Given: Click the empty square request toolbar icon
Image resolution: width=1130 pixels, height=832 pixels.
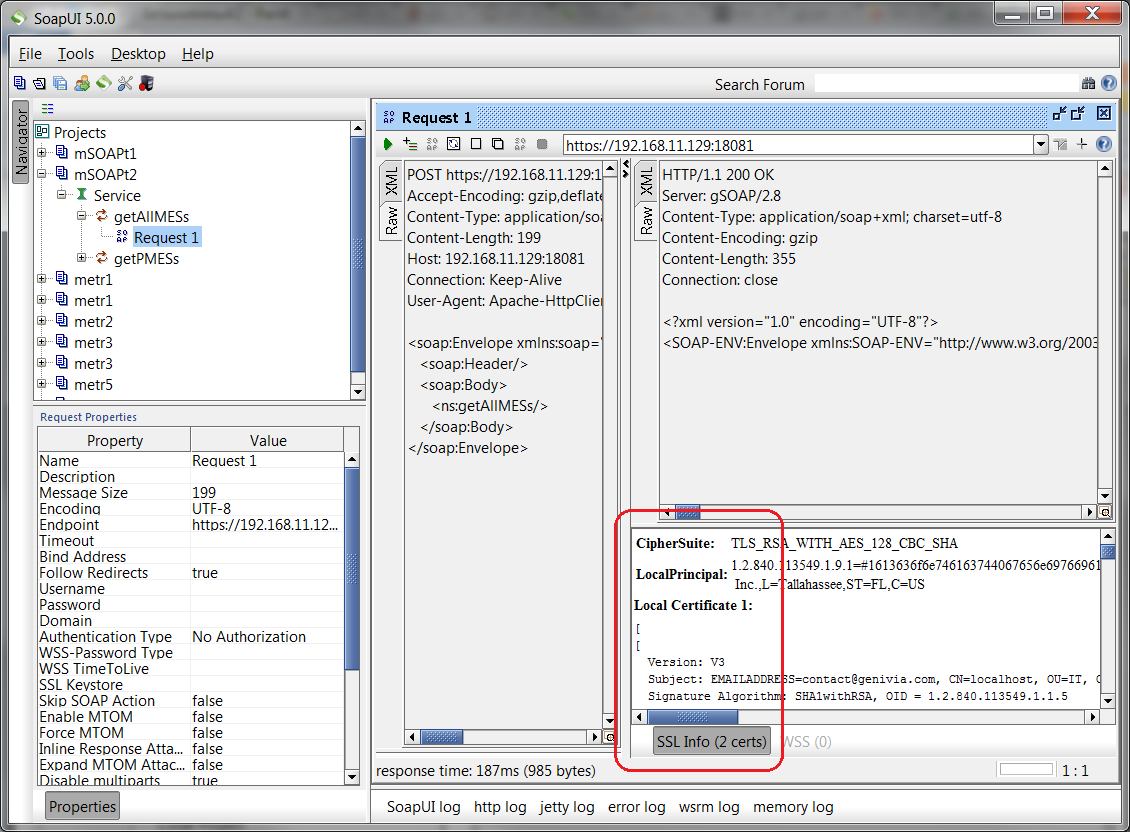Looking at the screenshot, I should [476, 144].
